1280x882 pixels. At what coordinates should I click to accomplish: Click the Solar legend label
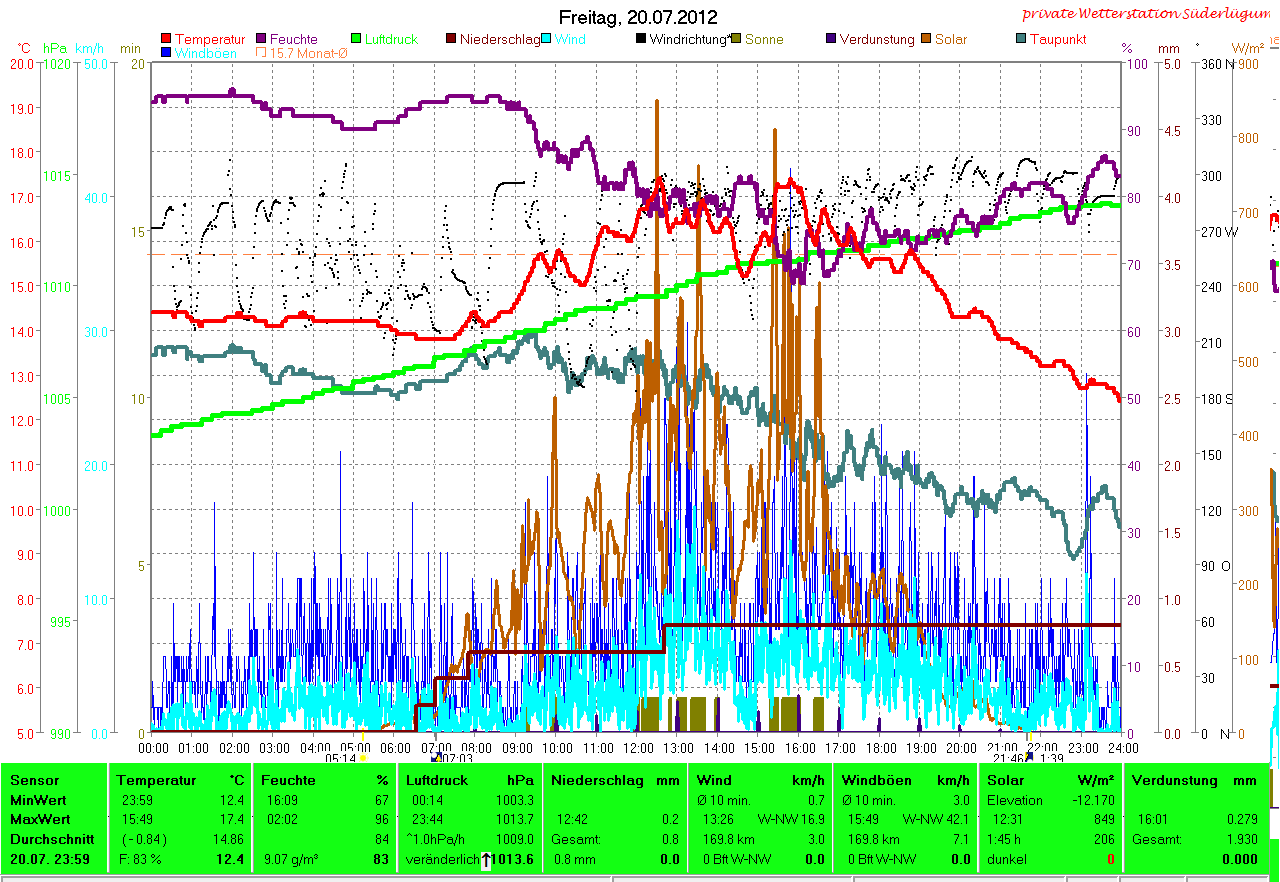[951, 39]
